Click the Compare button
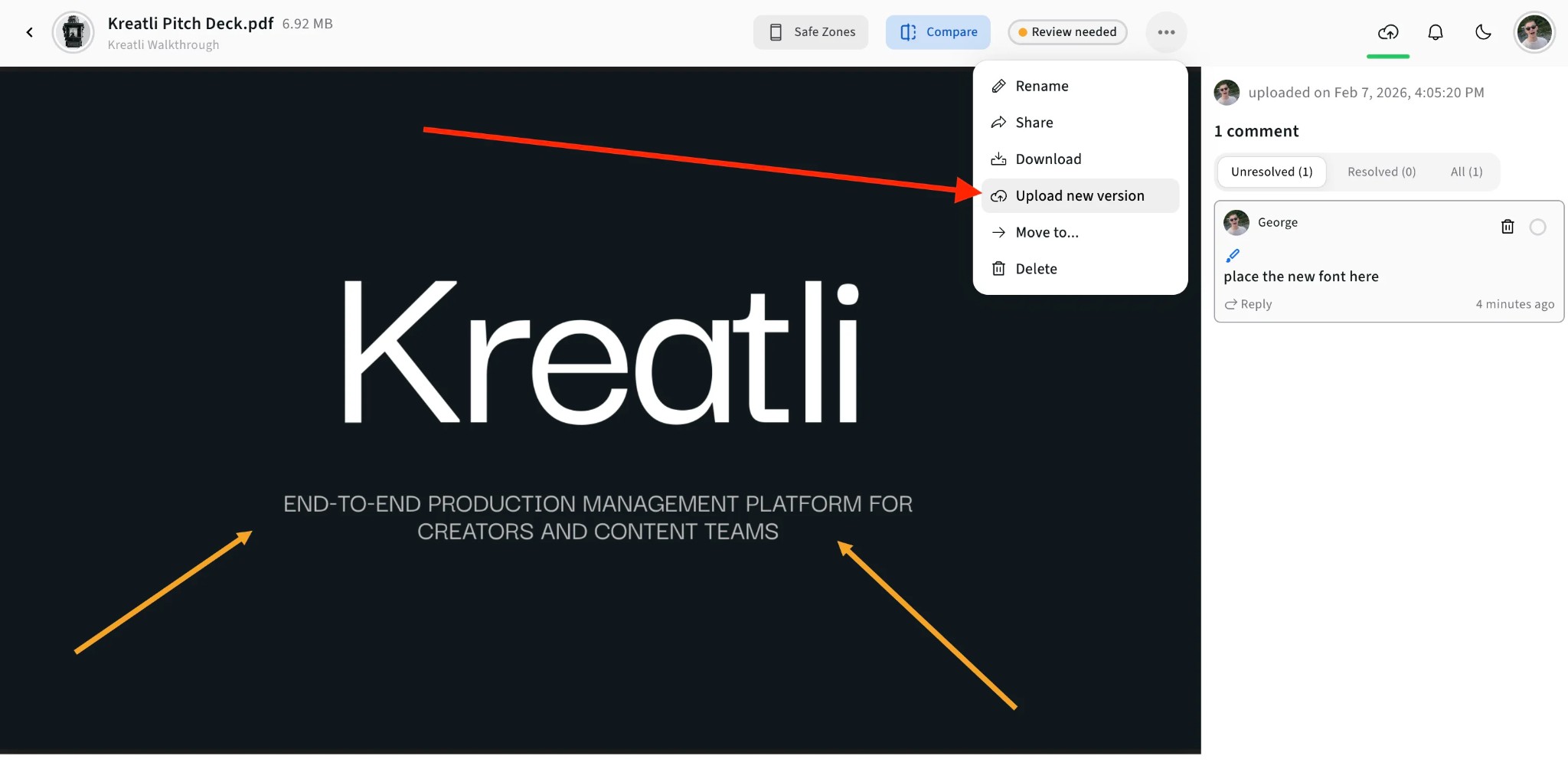This screenshot has height=766, width=1568. (x=938, y=32)
